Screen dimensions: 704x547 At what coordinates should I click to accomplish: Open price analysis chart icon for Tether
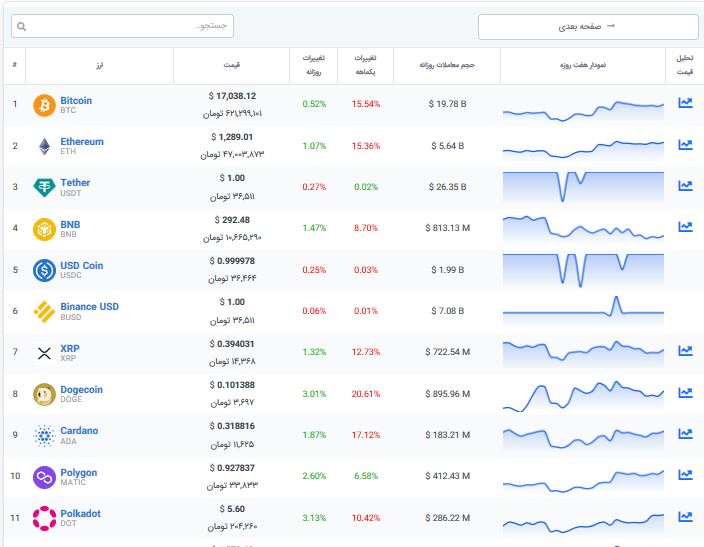tap(685, 185)
